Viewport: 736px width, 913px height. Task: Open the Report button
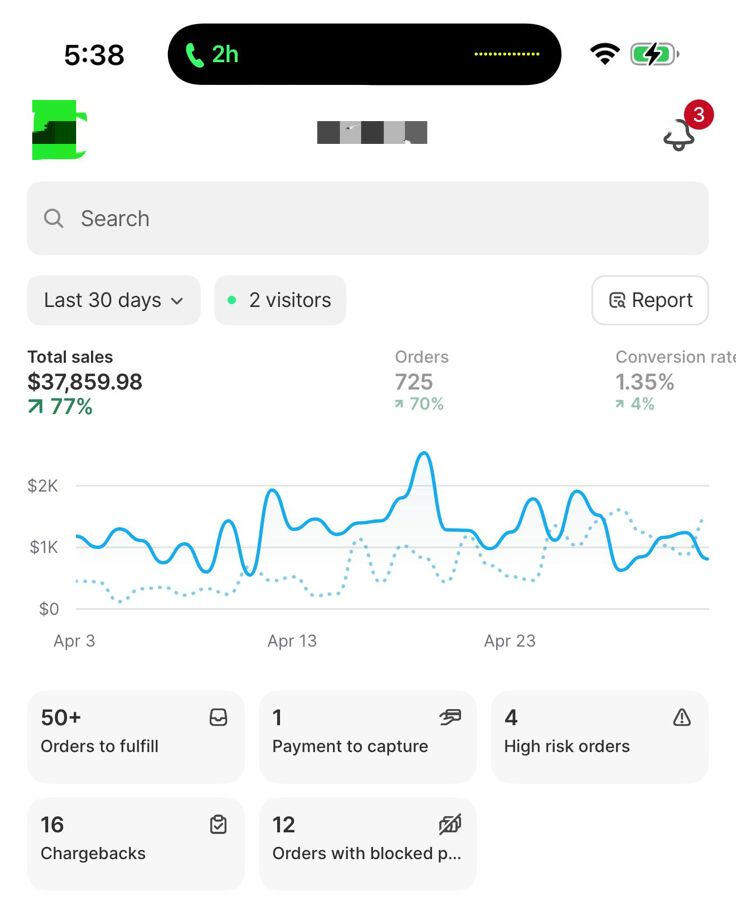650,301
